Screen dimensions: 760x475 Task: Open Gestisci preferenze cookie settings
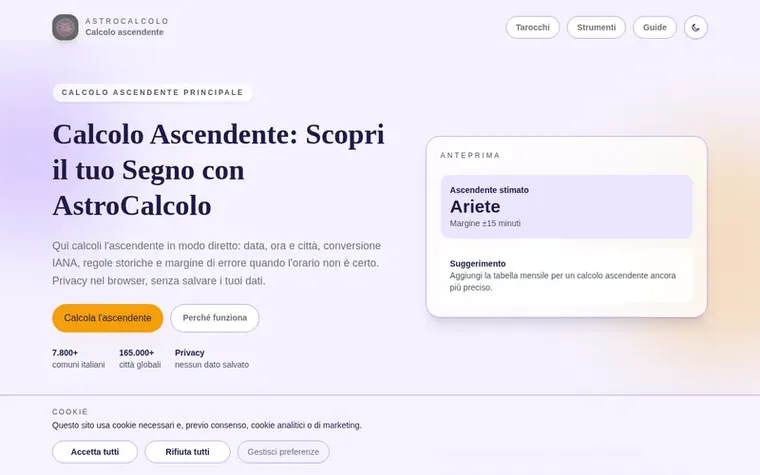point(283,452)
